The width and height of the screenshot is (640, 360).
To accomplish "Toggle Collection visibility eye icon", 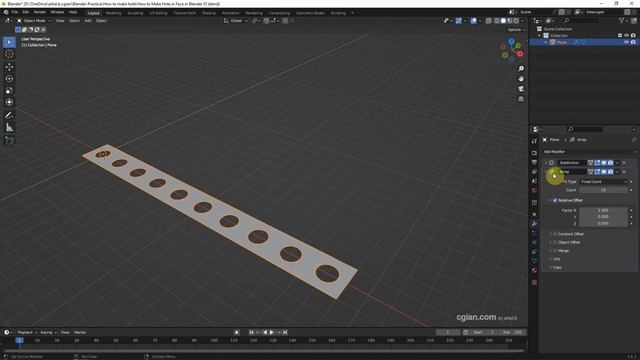I will pyautogui.click(x=627, y=36).
